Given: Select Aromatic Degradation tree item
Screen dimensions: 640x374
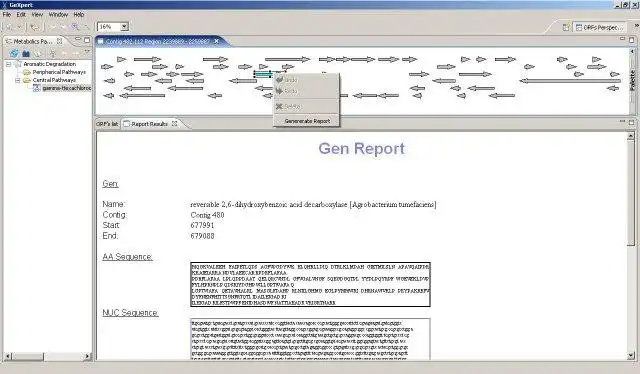Looking at the screenshot, I should tap(49, 64).
